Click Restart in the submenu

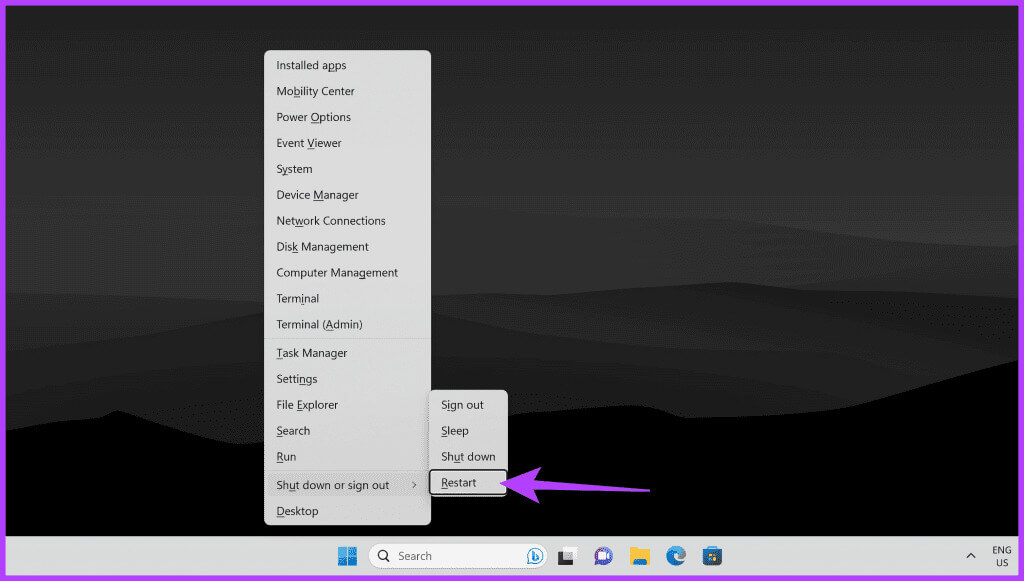[x=468, y=483]
